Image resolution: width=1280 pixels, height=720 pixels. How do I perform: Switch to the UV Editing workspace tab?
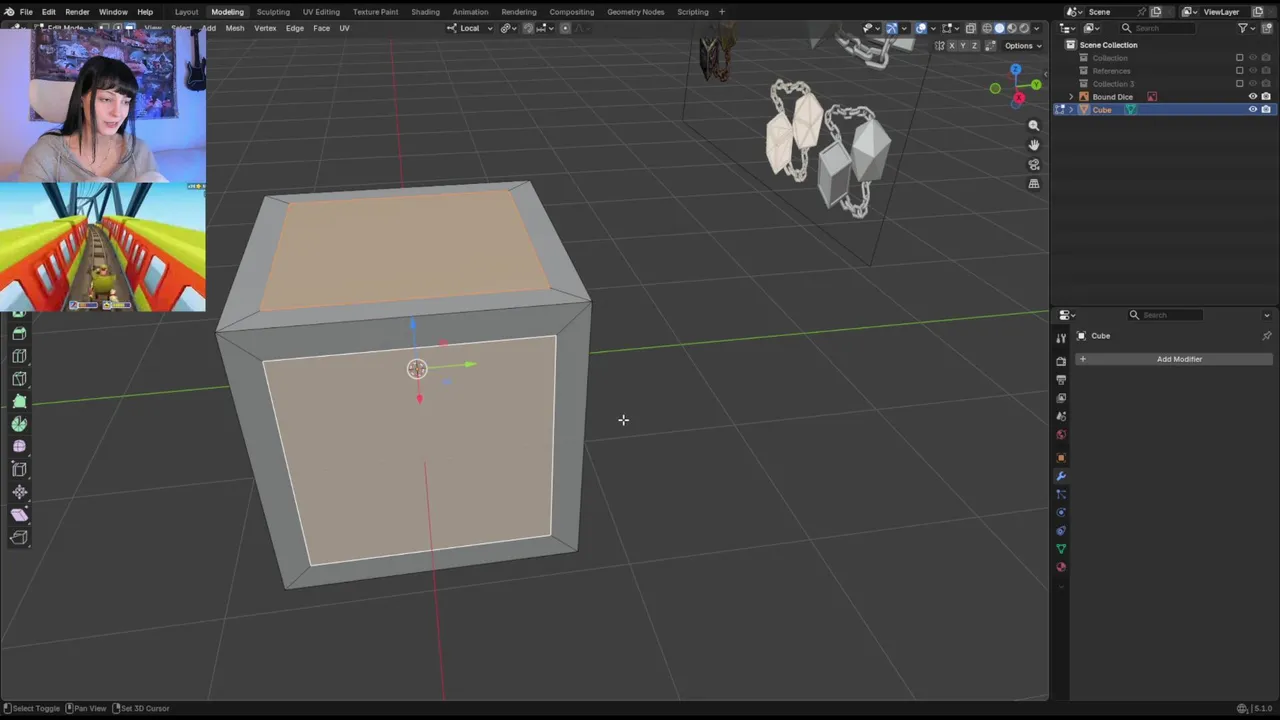(321, 12)
